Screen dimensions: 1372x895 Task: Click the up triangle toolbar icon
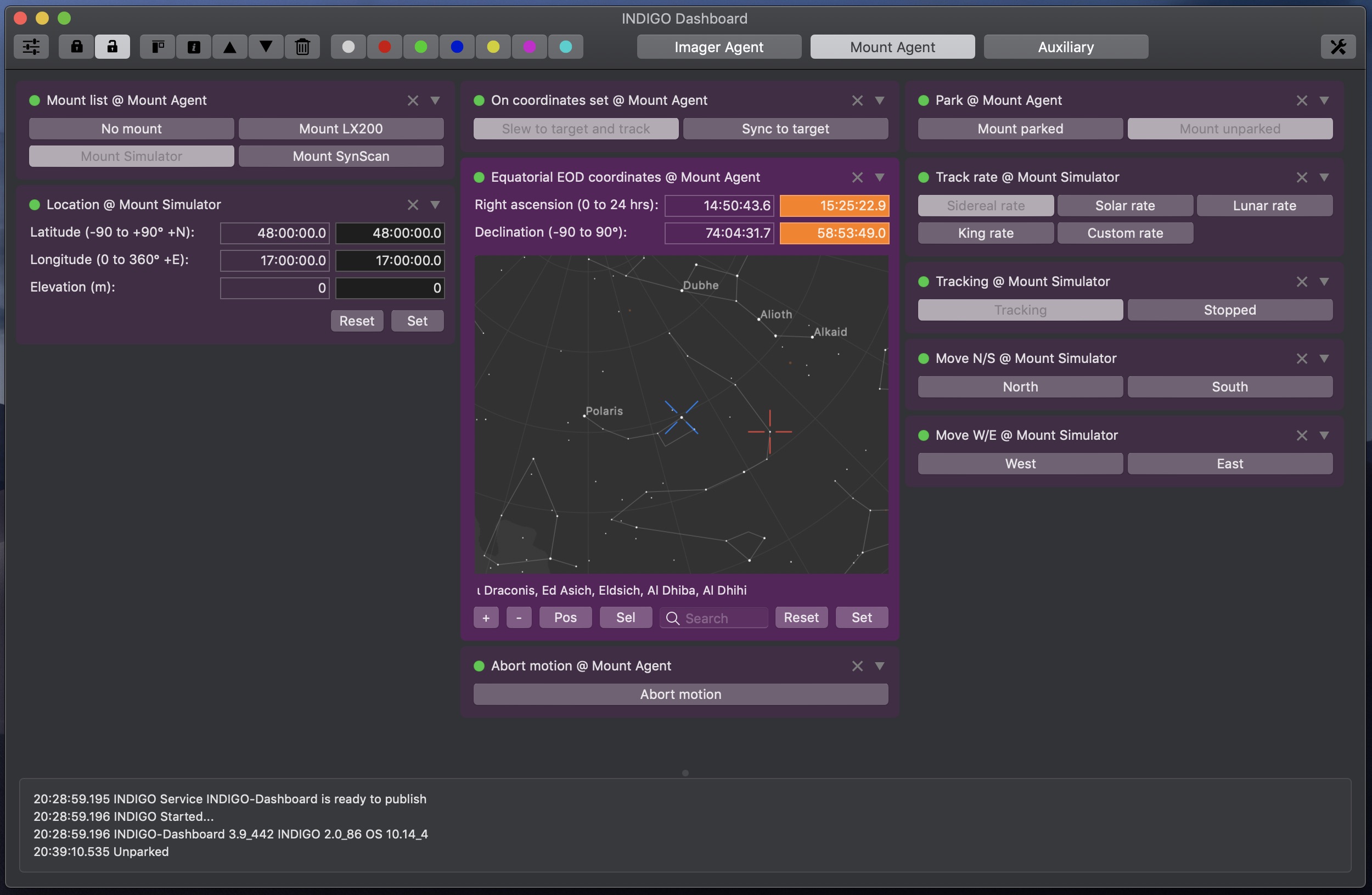[230, 47]
